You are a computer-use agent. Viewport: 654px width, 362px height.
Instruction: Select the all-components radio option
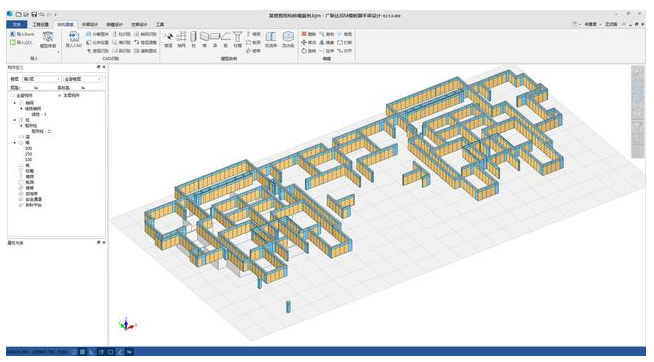coord(13,96)
